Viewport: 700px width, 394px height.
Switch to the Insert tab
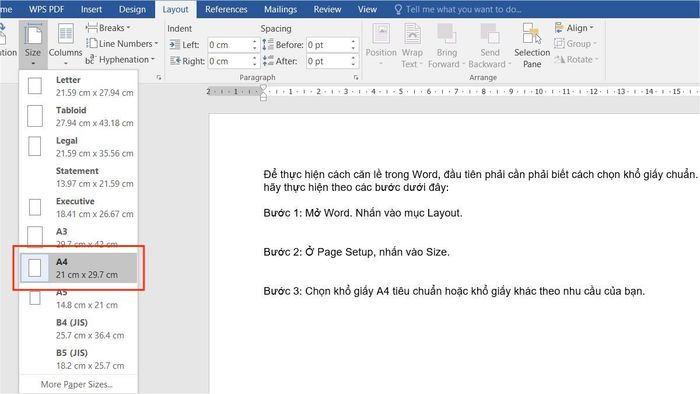[x=91, y=9]
